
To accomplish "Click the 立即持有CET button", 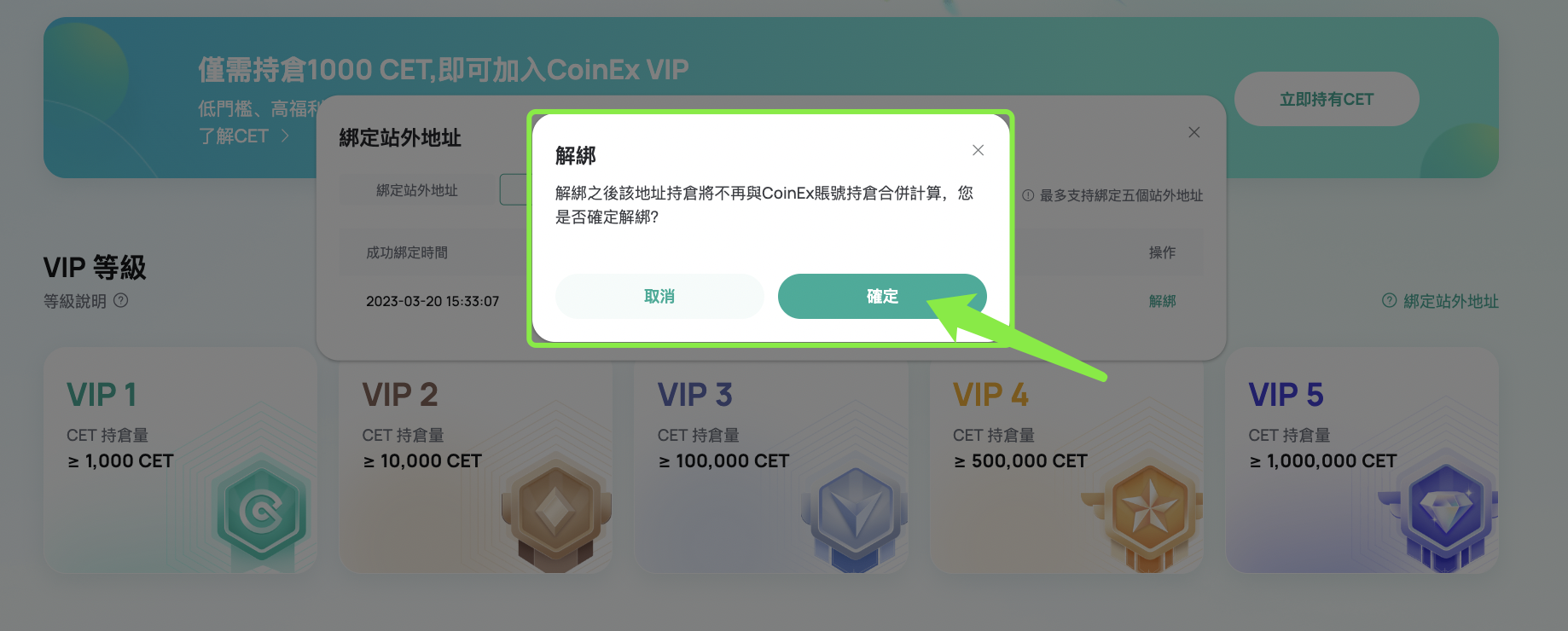I will pos(1327,99).
